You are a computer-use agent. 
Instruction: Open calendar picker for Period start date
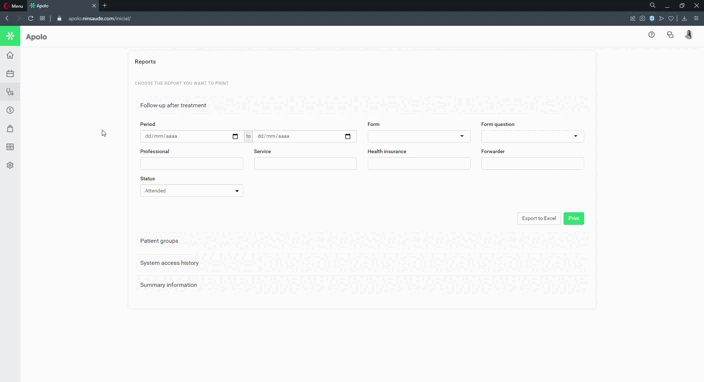pyautogui.click(x=235, y=136)
